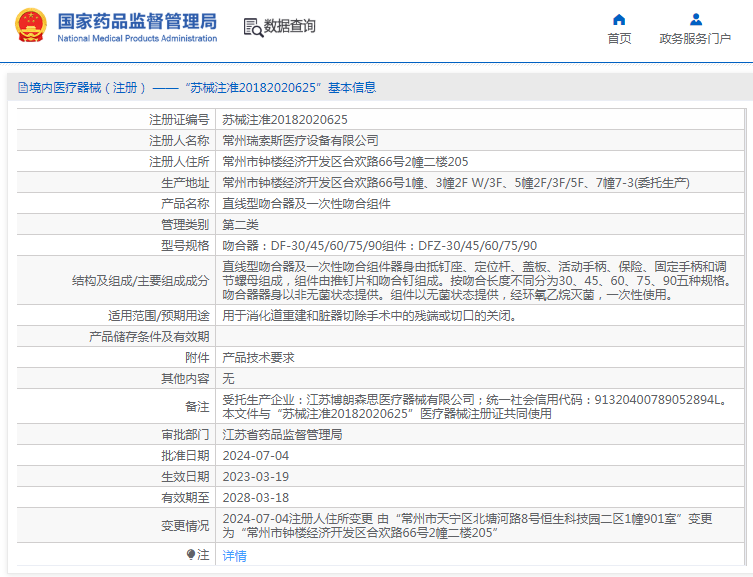This screenshot has width=753, height=577.
Task: Select 无 in 其他内容 row
Action: [228, 379]
